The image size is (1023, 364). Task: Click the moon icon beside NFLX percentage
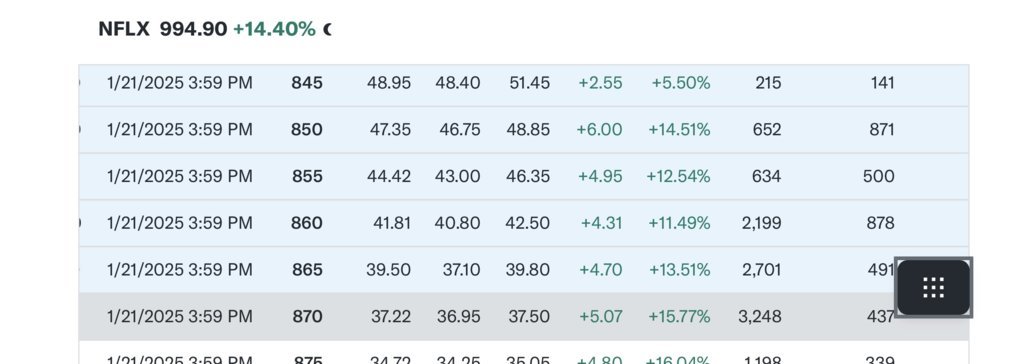point(327,29)
